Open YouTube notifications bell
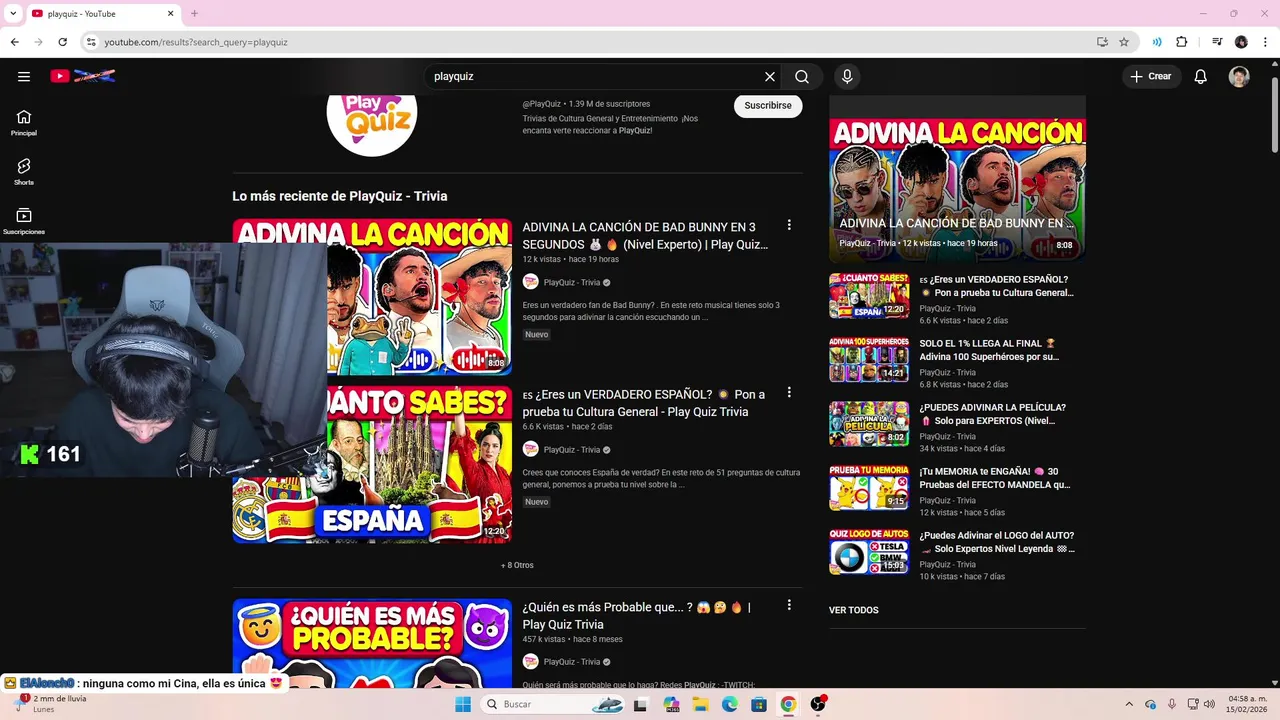The image size is (1280, 720). tap(1201, 76)
